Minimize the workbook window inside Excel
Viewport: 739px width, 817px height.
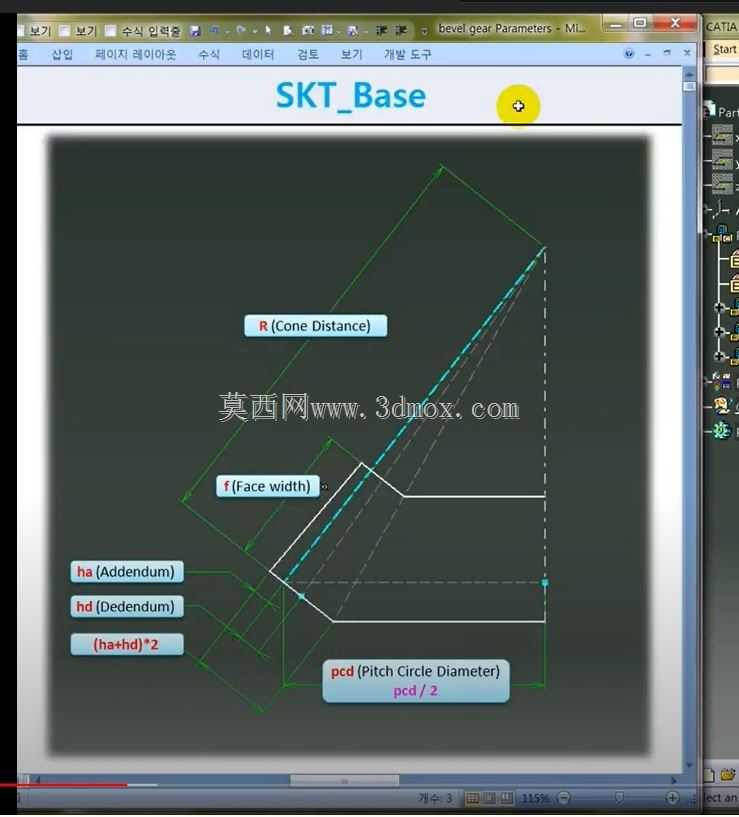pos(648,54)
